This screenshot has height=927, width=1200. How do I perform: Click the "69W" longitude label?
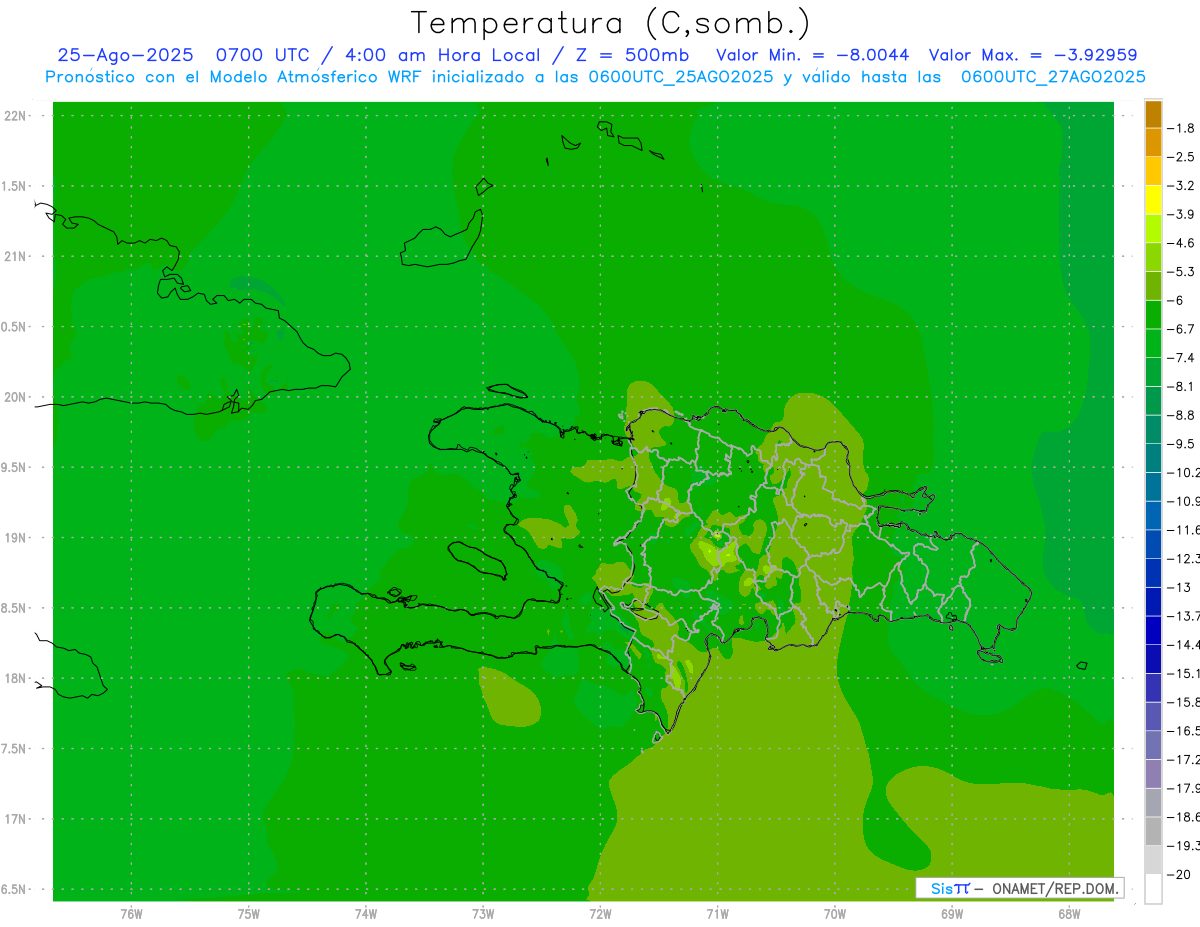952,913
